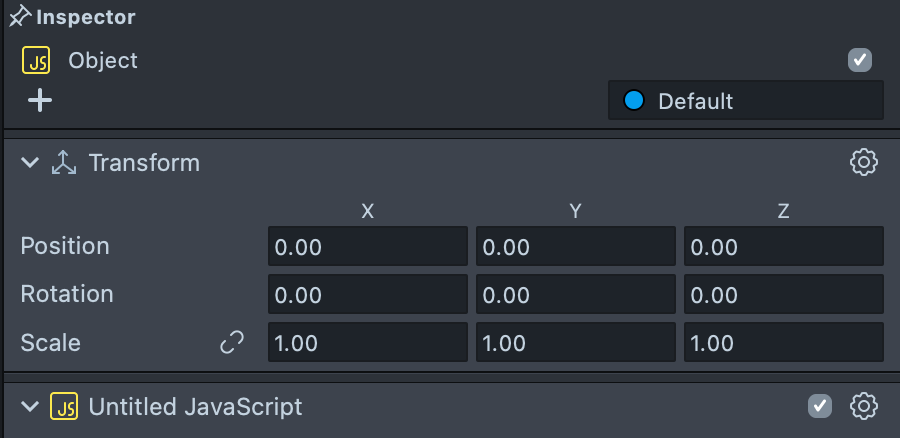Screen dimensions: 900x438
Task: Click the pin icon beside Inspector
Action: pos(20,17)
